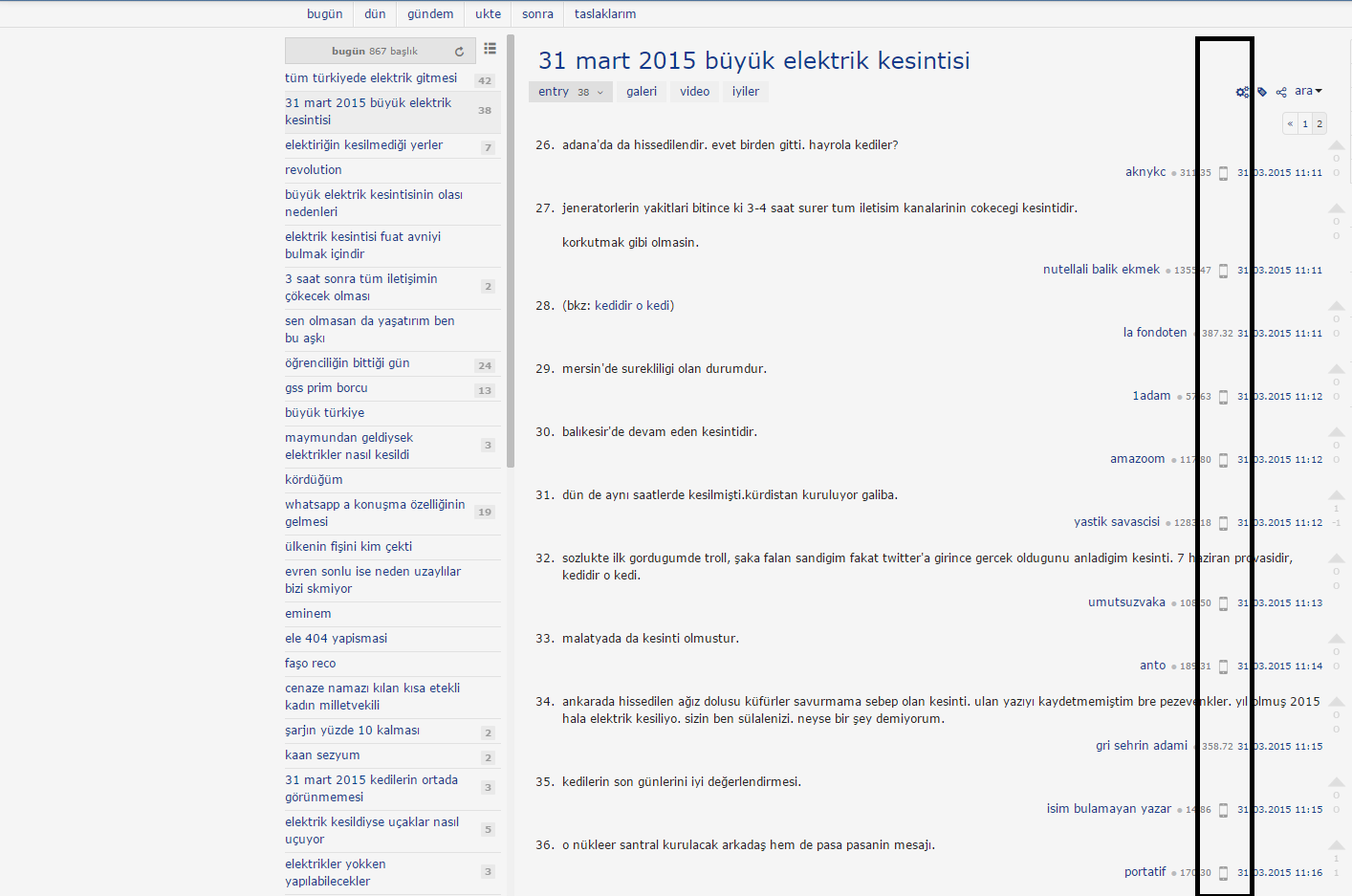Open the channel list icon beside bugün header
Image resolution: width=1352 pixels, height=896 pixels.
(x=490, y=48)
